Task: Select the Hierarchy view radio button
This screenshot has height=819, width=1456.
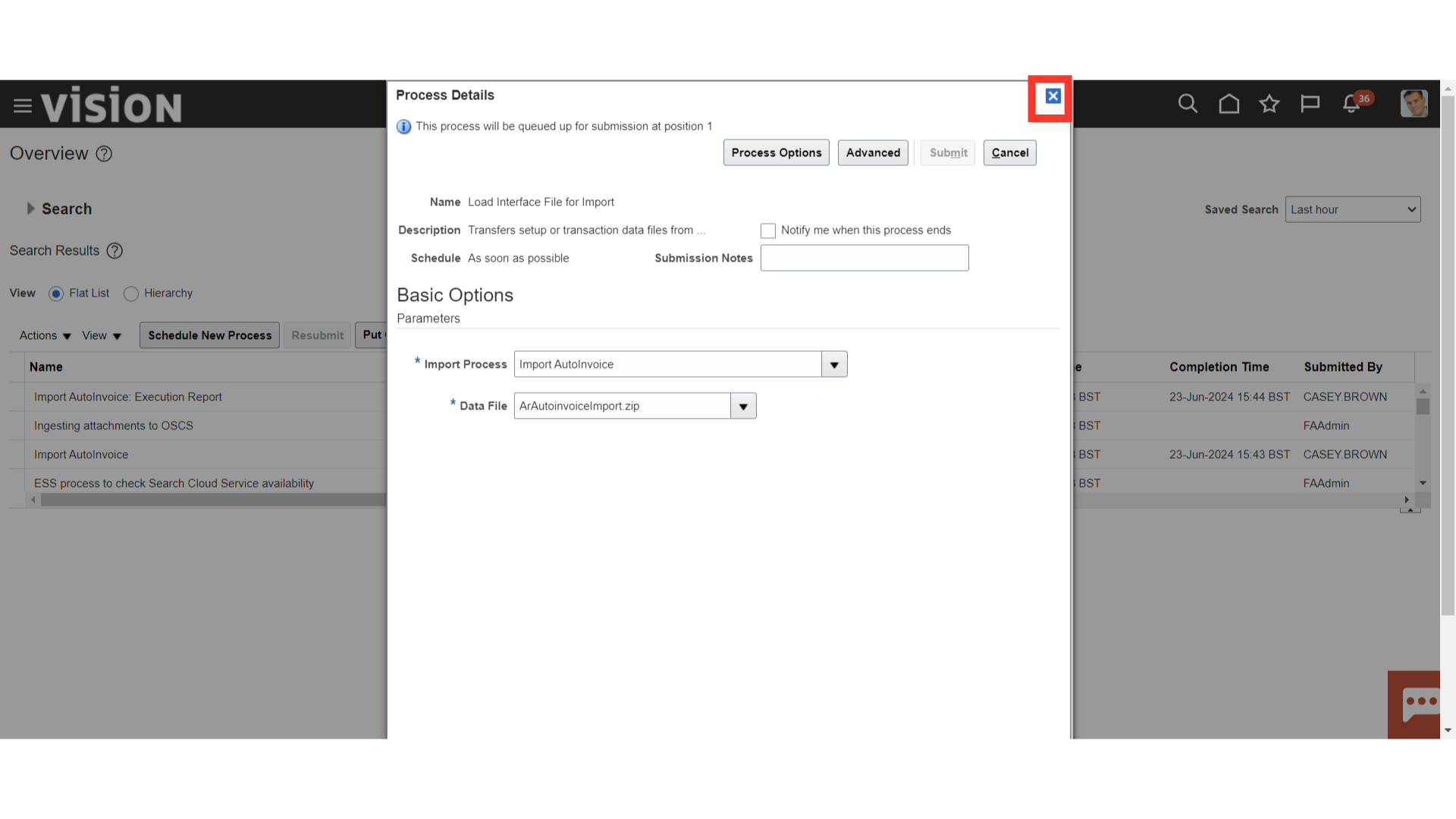Action: 131,293
